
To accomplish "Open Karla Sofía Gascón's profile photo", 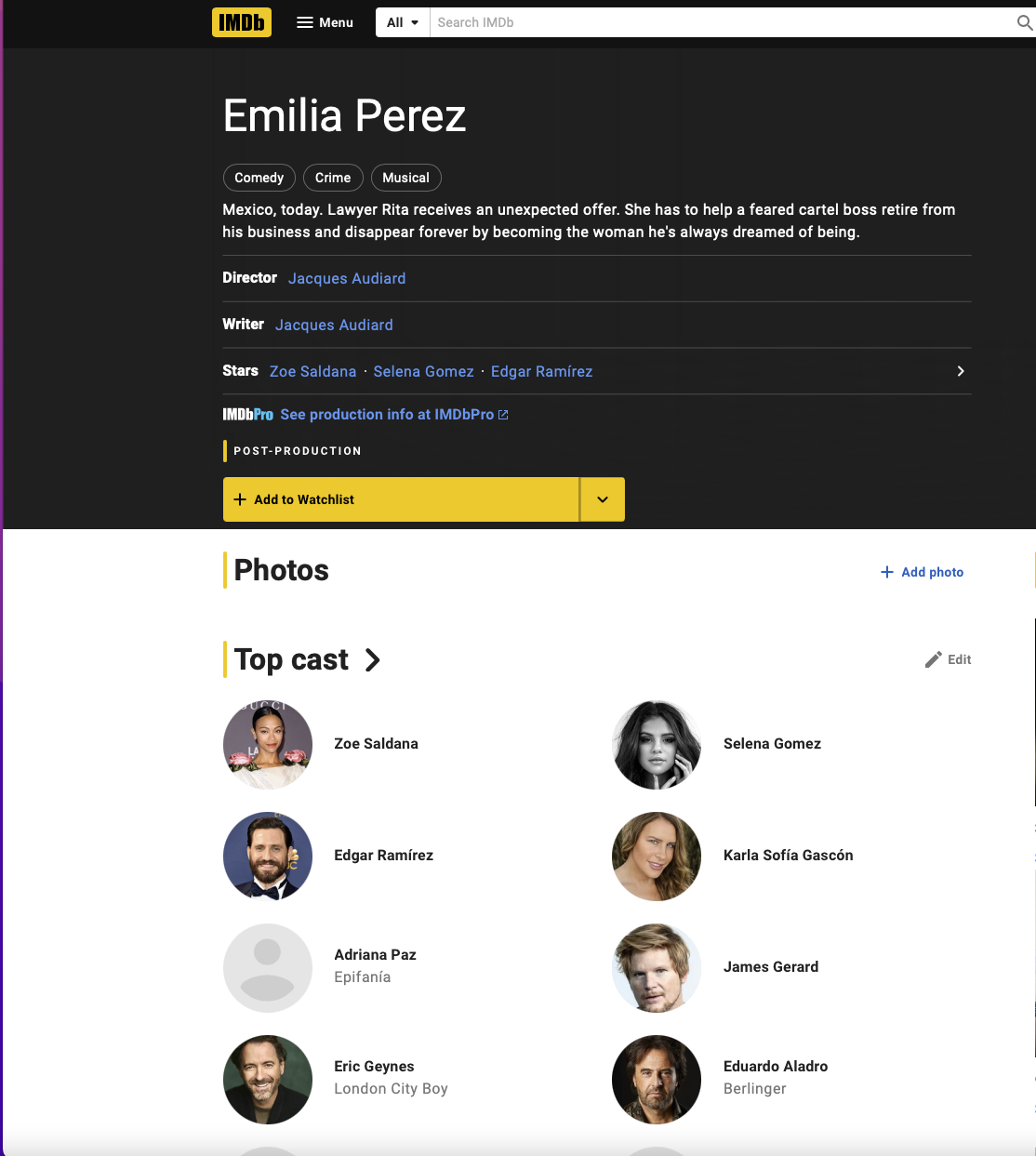I will 657,856.
